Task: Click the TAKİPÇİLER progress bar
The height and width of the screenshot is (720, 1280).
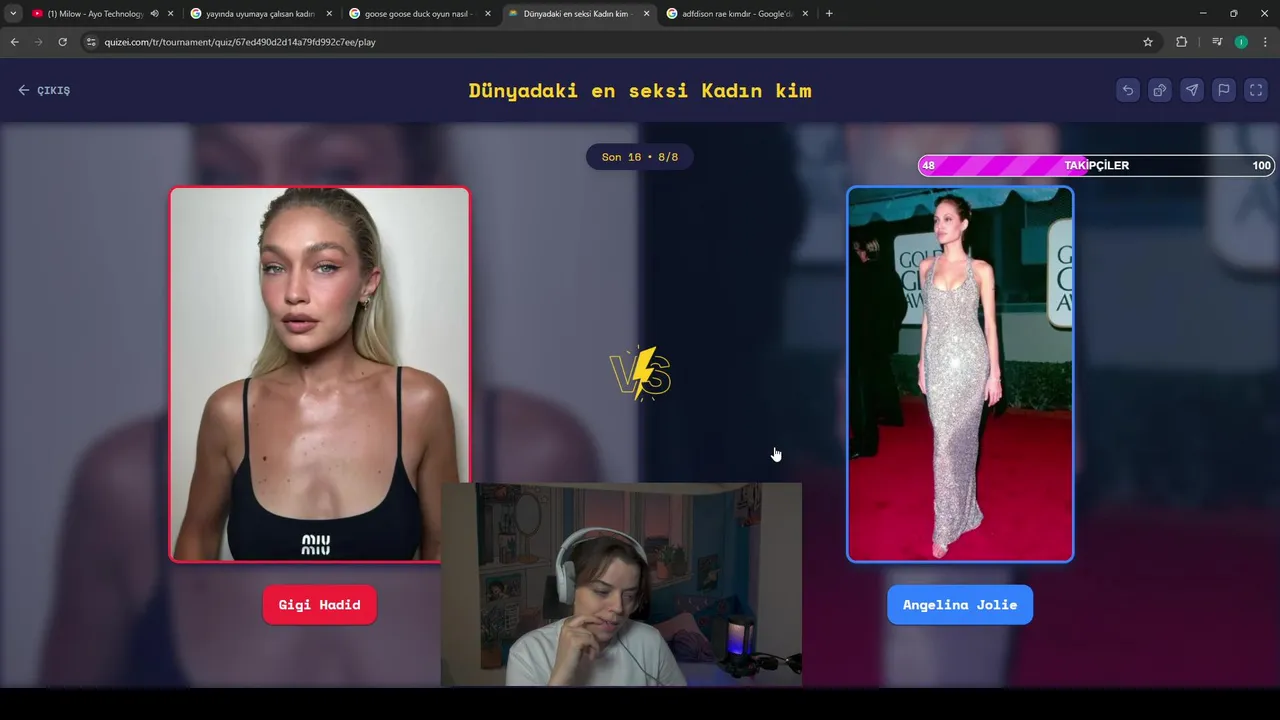Action: pos(1096,166)
